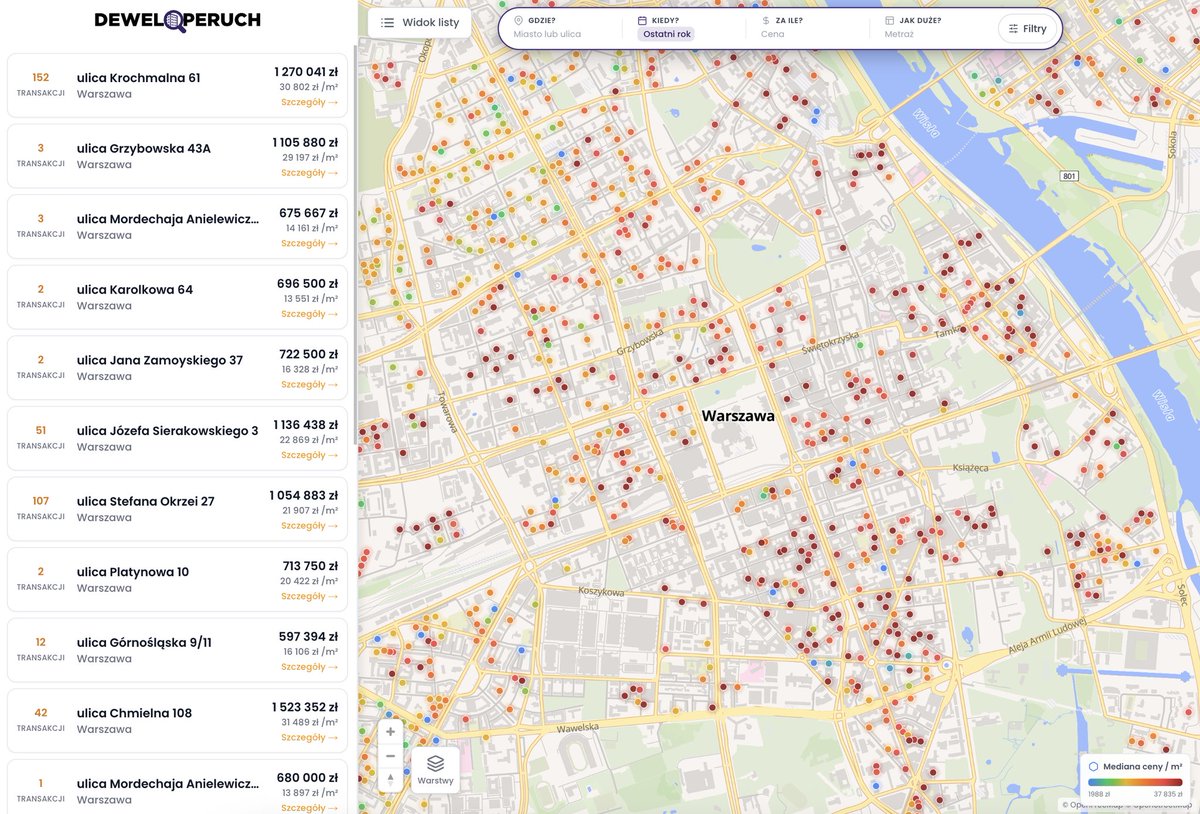Screen dimensions: 1200x814
Task: Open the Ostatni rok period selector
Action: (x=665, y=34)
